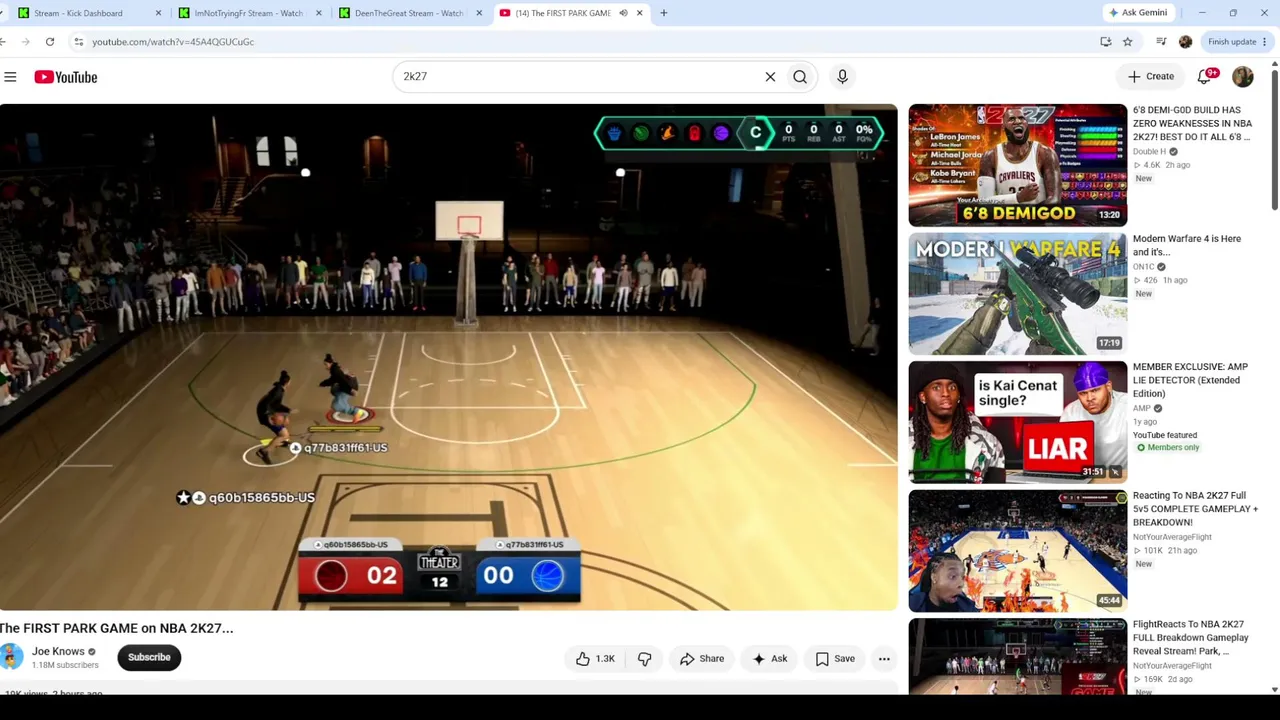Open "FlightReacts To NBA 2K27" title
Viewport: 1280px width, 720px height.
pos(1191,637)
